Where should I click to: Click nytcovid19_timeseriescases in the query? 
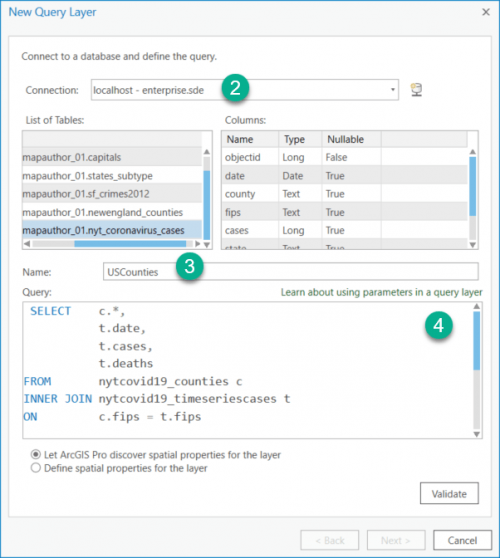click(187, 399)
